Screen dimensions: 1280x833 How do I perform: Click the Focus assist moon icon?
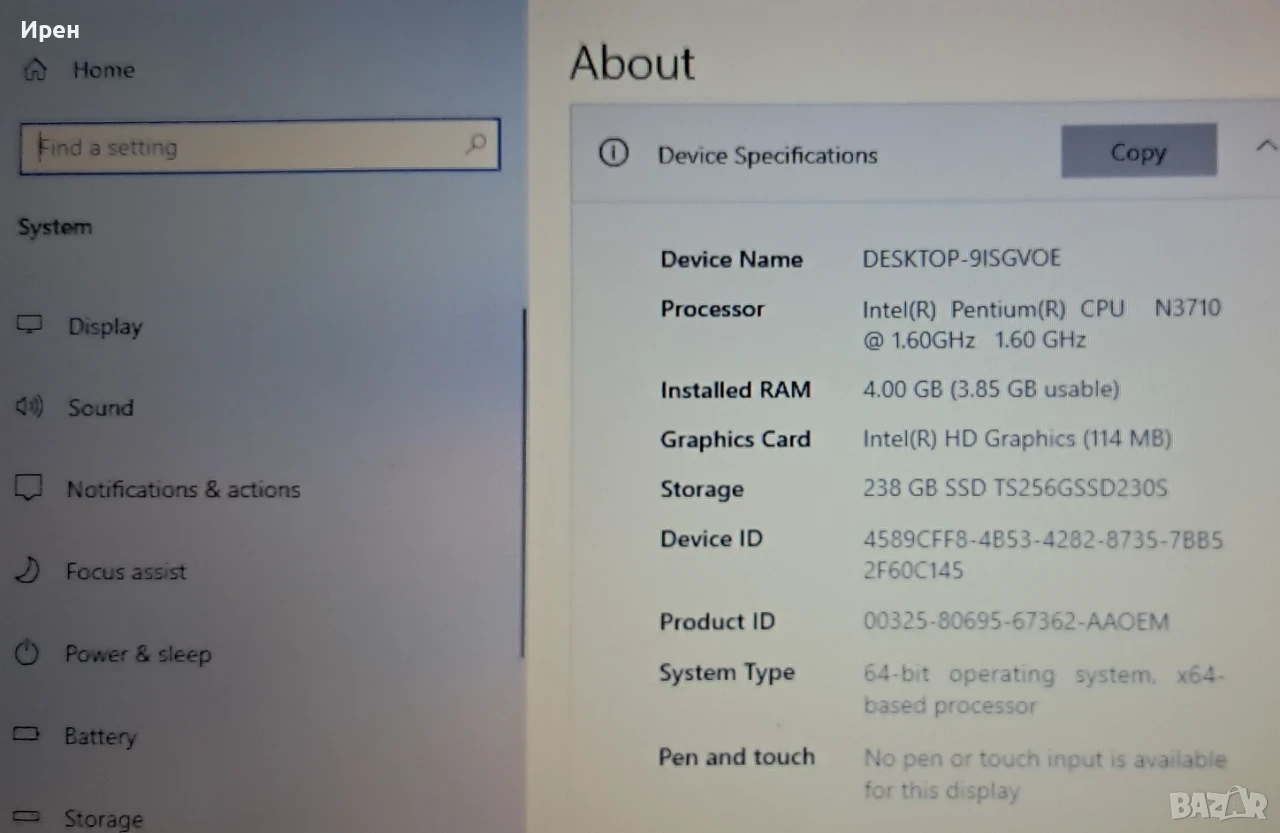click(27, 570)
